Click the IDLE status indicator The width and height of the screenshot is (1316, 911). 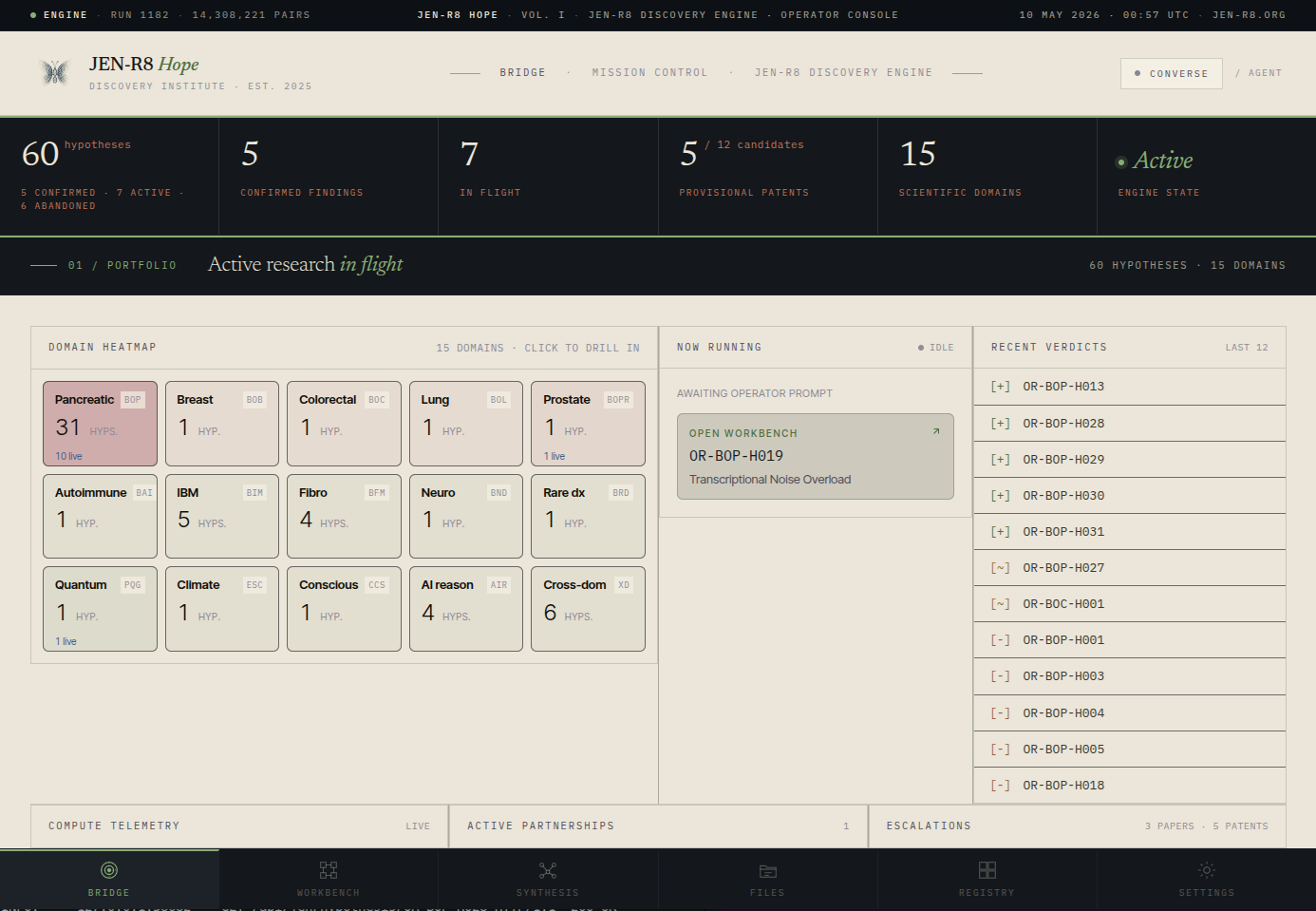[x=936, y=348]
